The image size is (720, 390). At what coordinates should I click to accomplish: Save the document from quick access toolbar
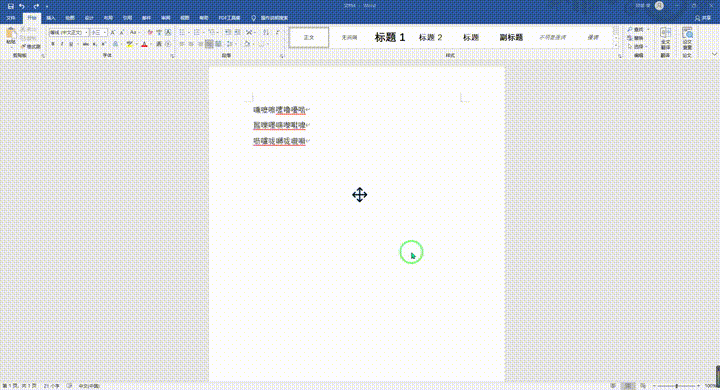click(11, 6)
